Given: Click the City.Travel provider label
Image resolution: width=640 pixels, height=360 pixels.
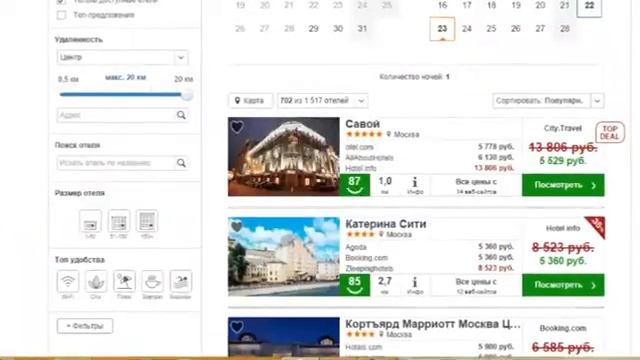Looking at the screenshot, I should (x=562, y=128).
